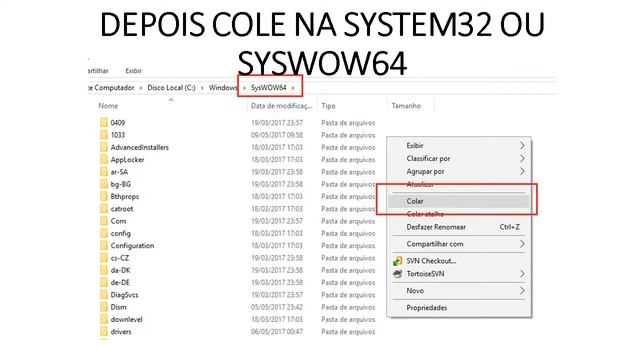Open breadcrumb arrow after Computador
The height and width of the screenshot is (360, 640).
[141, 88]
